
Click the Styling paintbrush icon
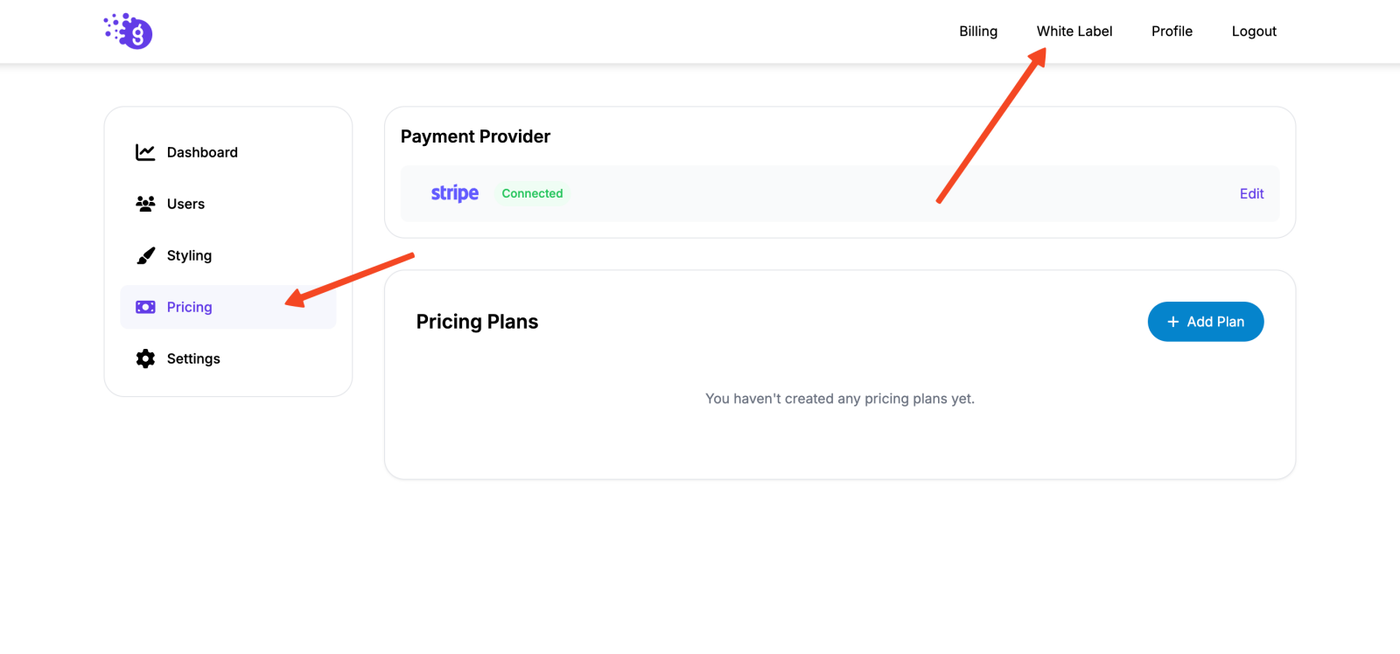[145, 256]
